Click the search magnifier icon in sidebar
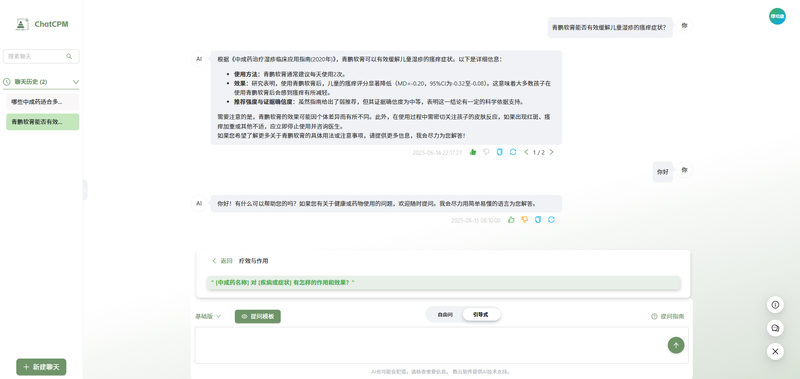 pyautogui.click(x=69, y=57)
